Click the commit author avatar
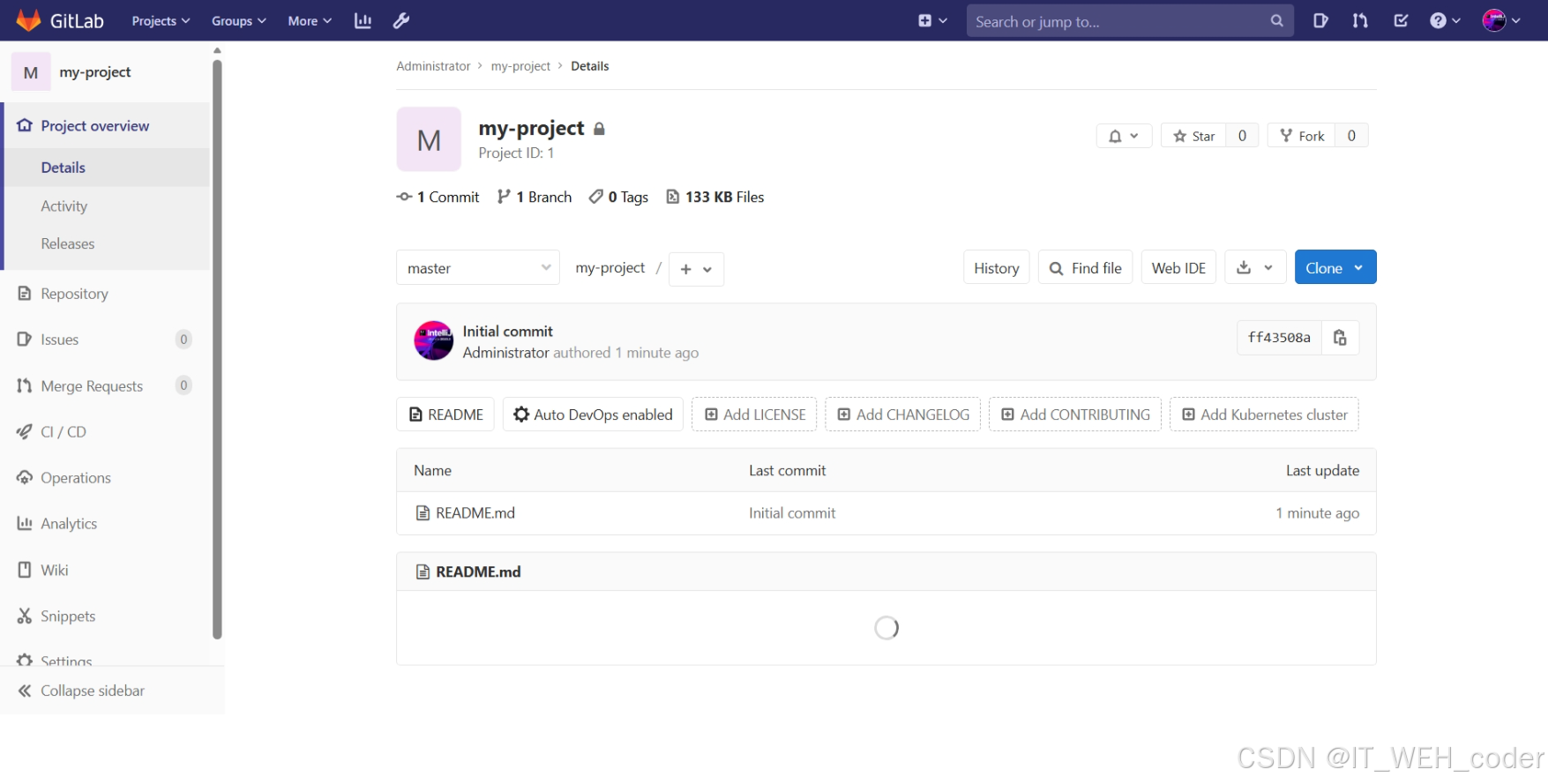1548x784 pixels. (x=434, y=340)
